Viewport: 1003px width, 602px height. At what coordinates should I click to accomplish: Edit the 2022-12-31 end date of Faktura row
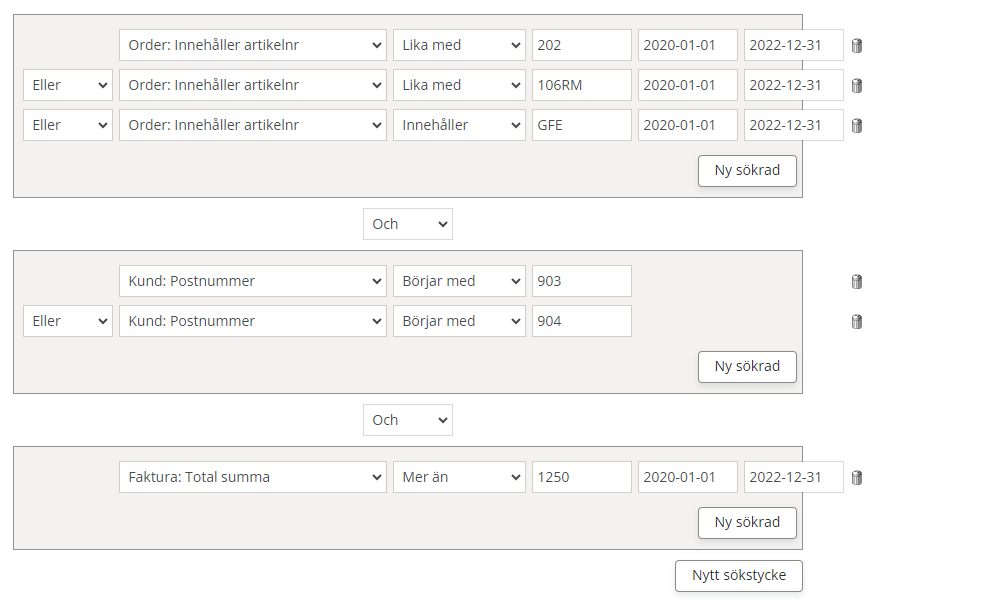793,477
